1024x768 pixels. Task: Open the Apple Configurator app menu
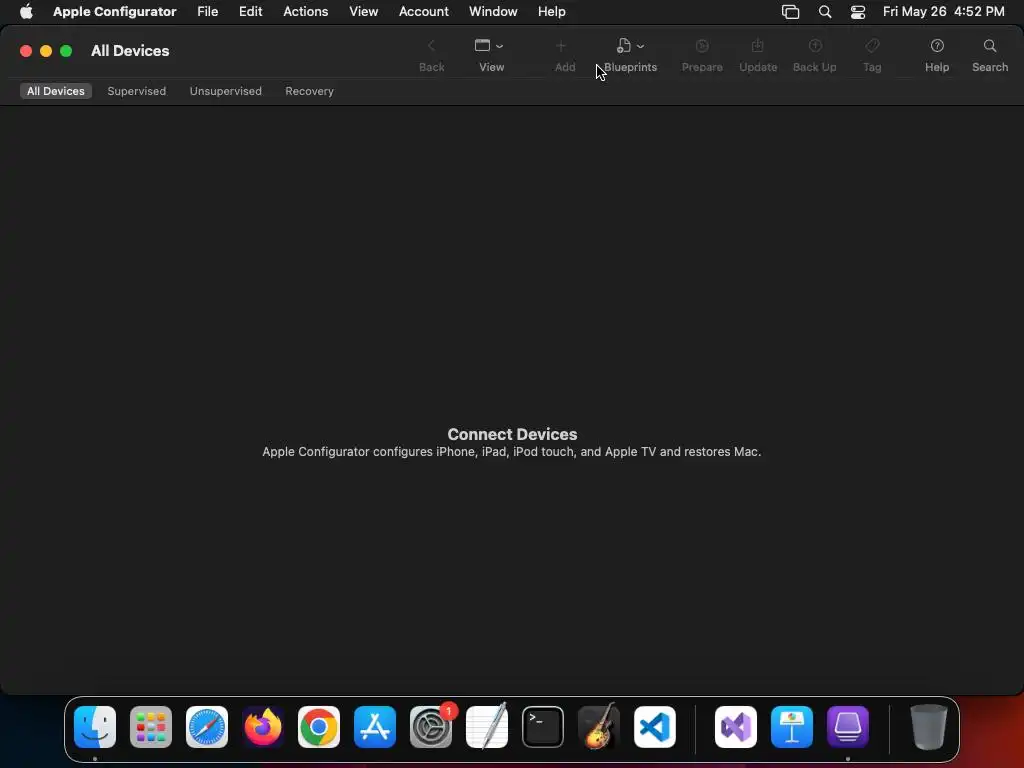tap(114, 12)
